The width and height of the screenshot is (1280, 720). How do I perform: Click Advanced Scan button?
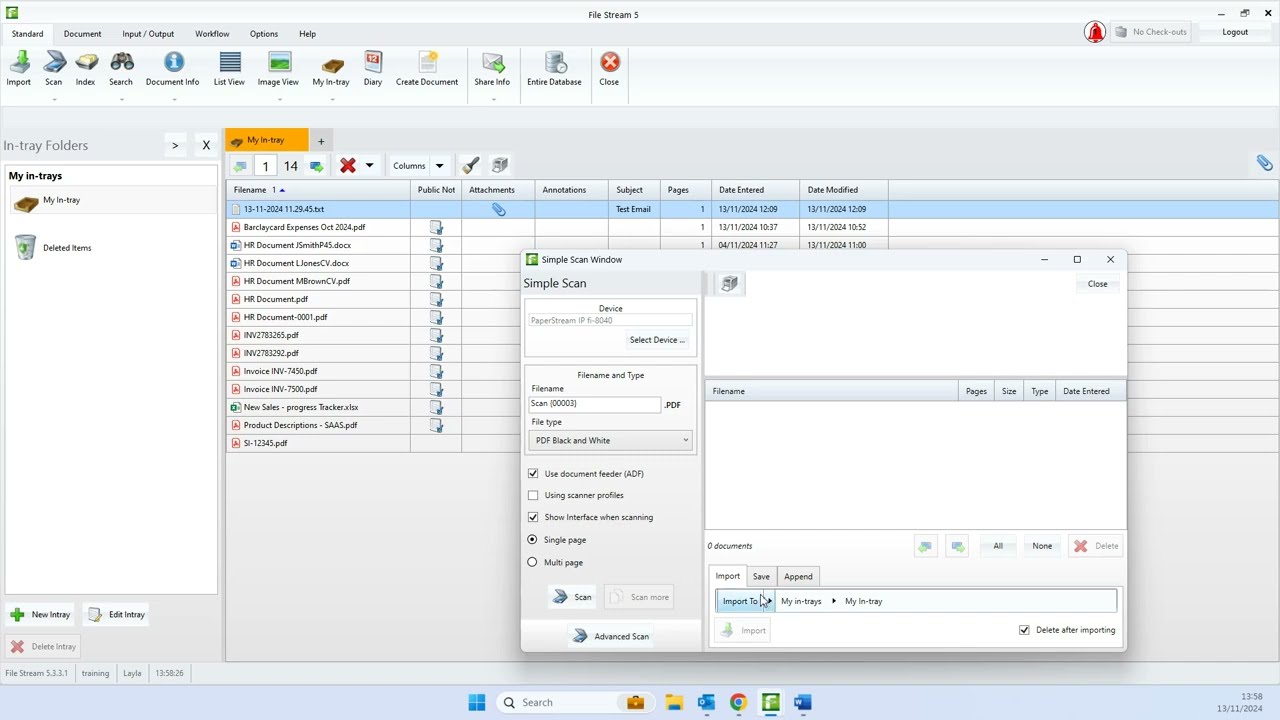[611, 636]
